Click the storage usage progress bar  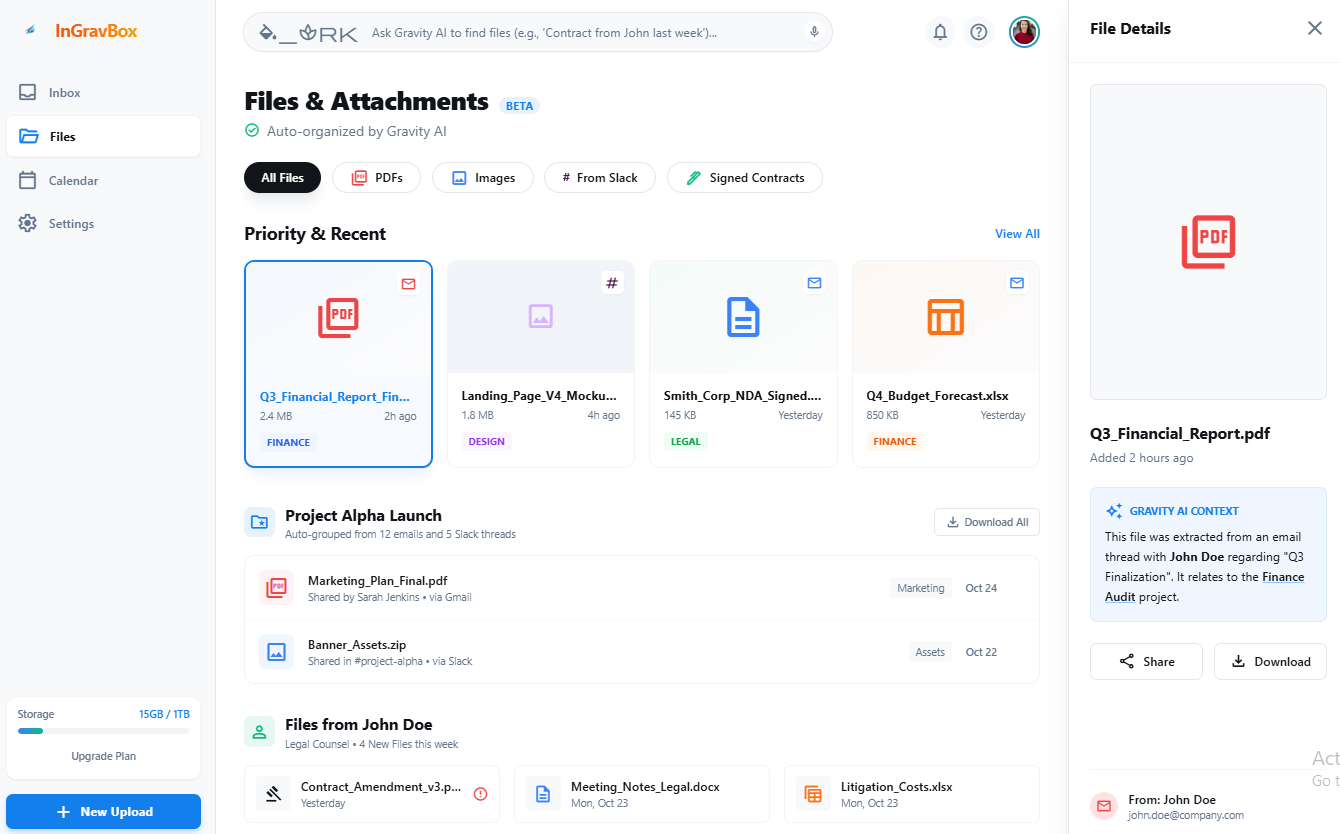[103, 731]
